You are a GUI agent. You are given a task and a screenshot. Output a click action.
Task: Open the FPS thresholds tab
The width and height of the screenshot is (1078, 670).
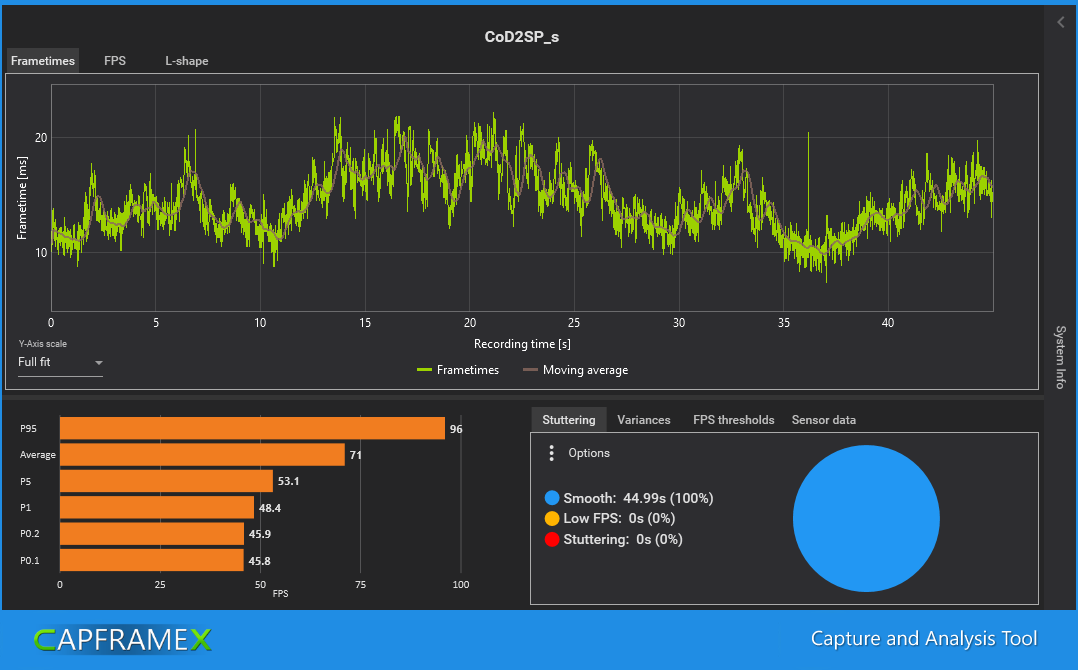734,420
